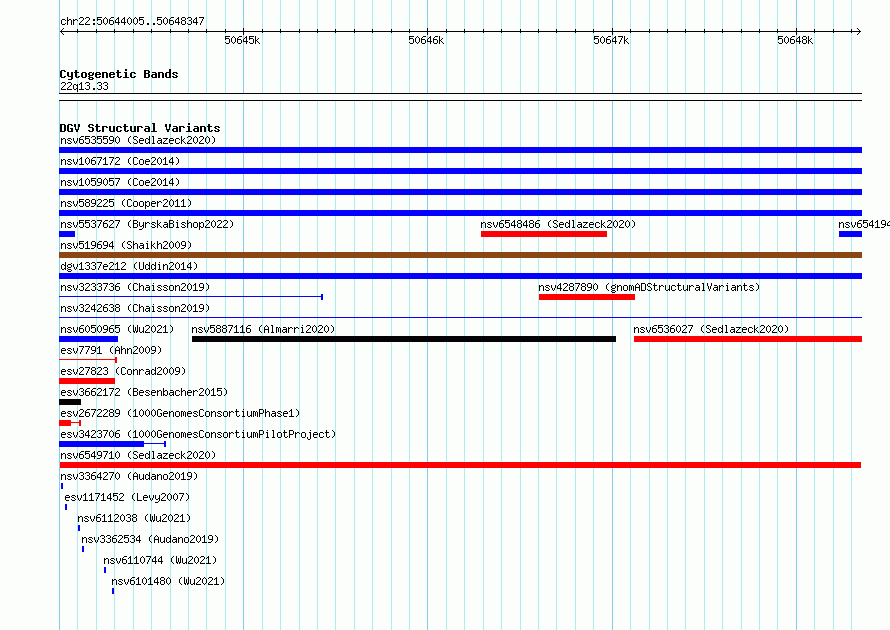Open the nsv519694 (Shaikh2009) label
The height and width of the screenshot is (630, 890).
[x=126, y=245]
